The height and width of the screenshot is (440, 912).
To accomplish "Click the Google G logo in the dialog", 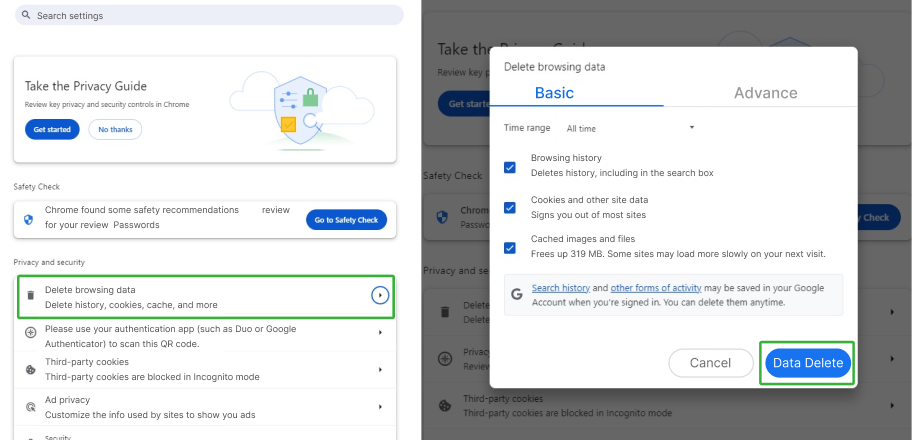I will [517, 294].
